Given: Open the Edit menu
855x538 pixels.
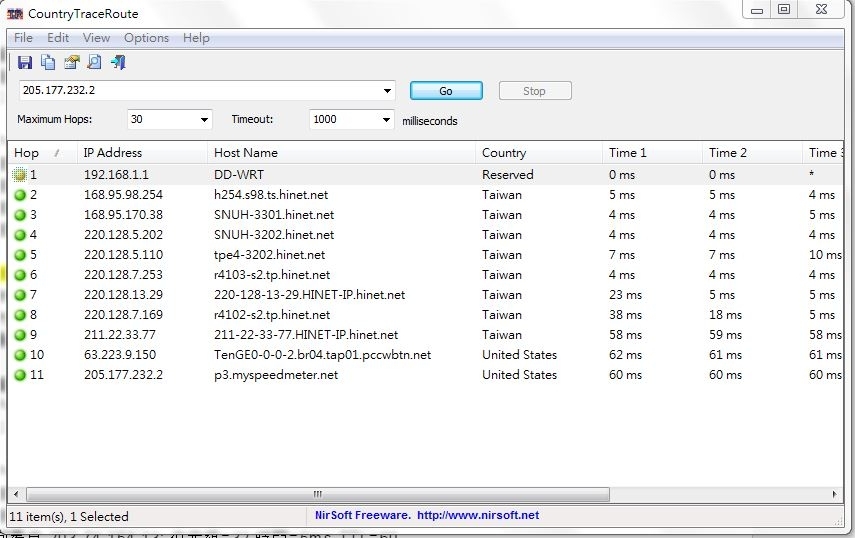Looking at the screenshot, I should pyautogui.click(x=58, y=38).
